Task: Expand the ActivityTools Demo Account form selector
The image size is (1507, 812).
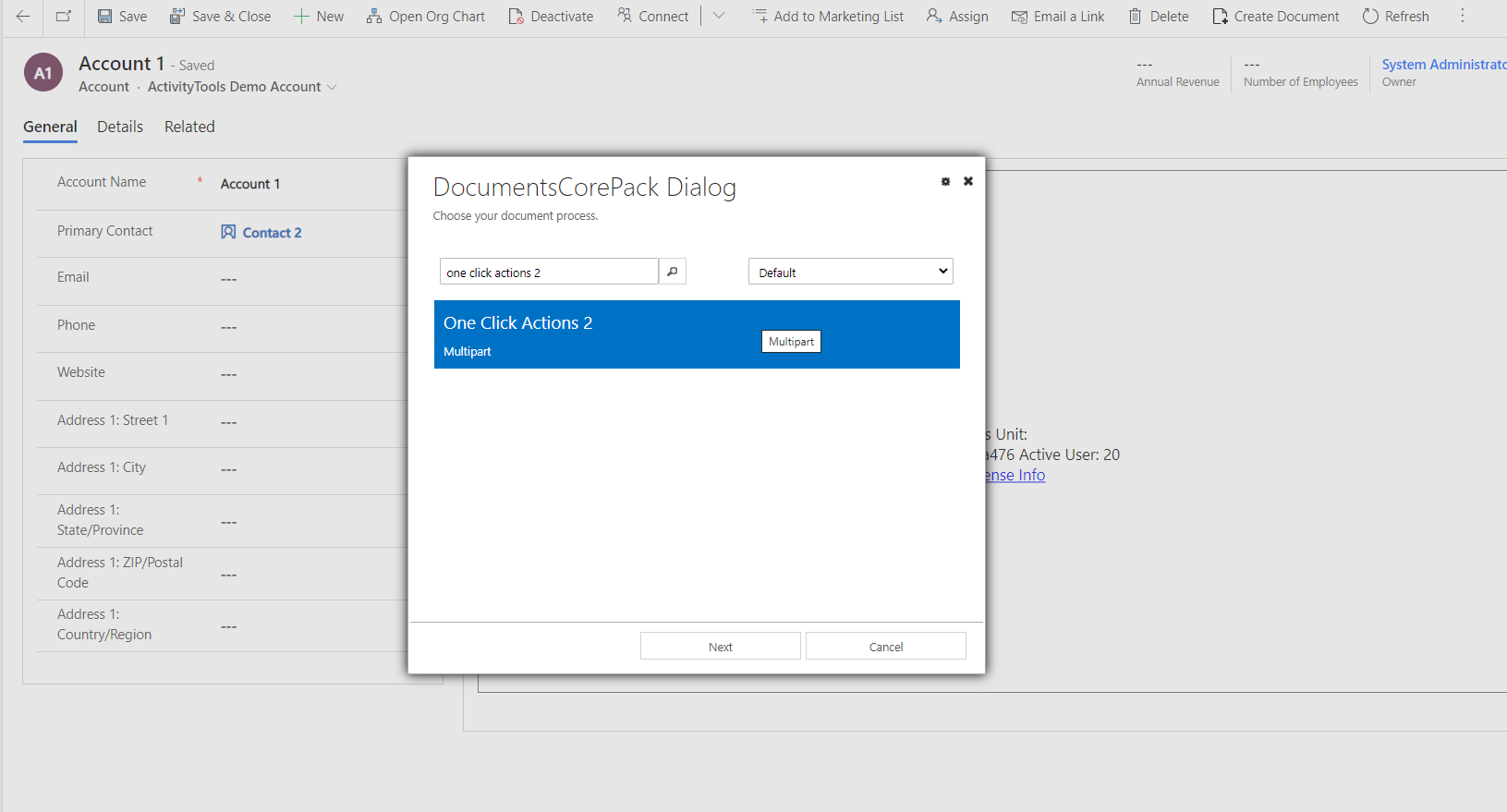Action: [332, 88]
